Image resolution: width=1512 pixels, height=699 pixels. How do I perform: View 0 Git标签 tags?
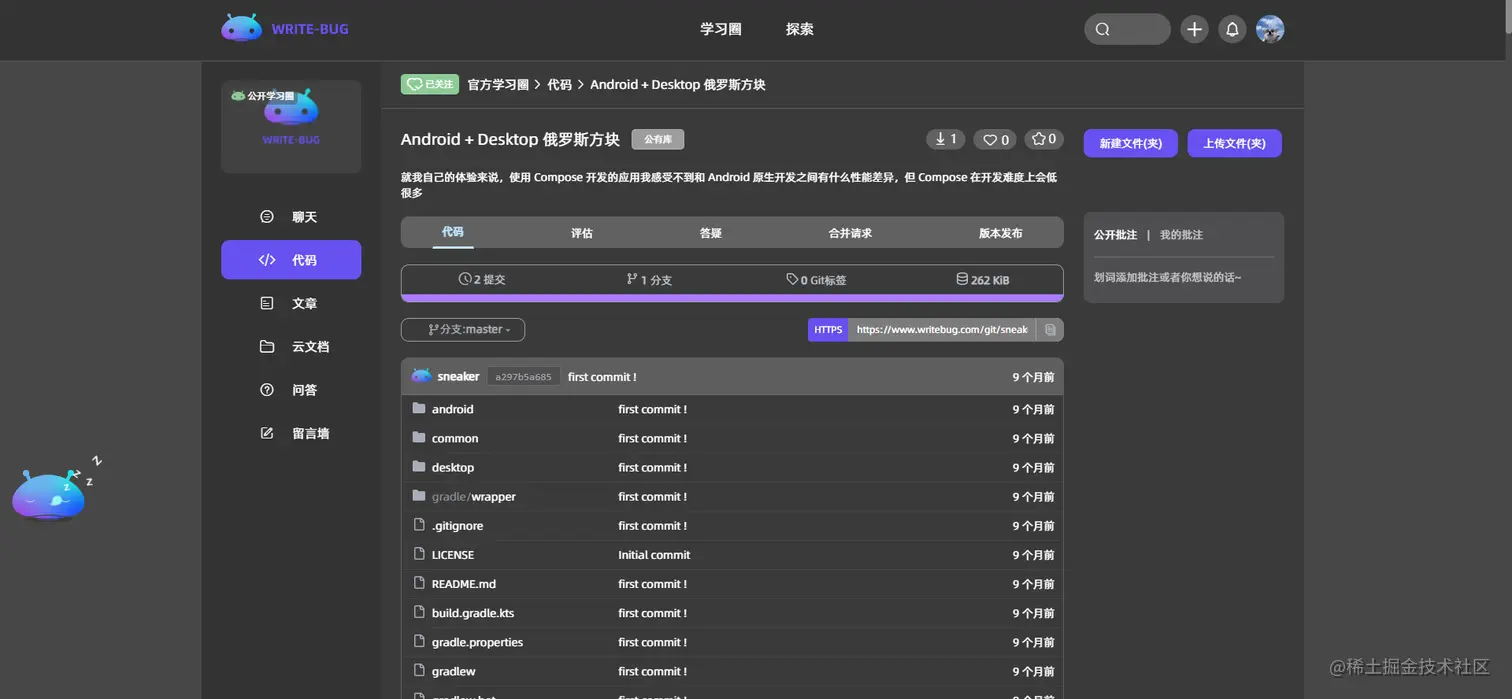[x=816, y=280]
